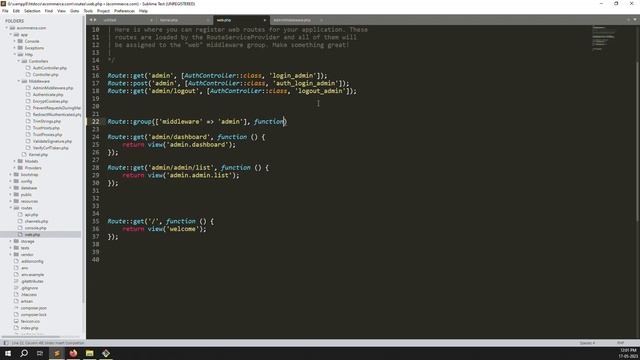This screenshot has width=640, height=360.
Task: Open console.php file
Action: (36, 228)
